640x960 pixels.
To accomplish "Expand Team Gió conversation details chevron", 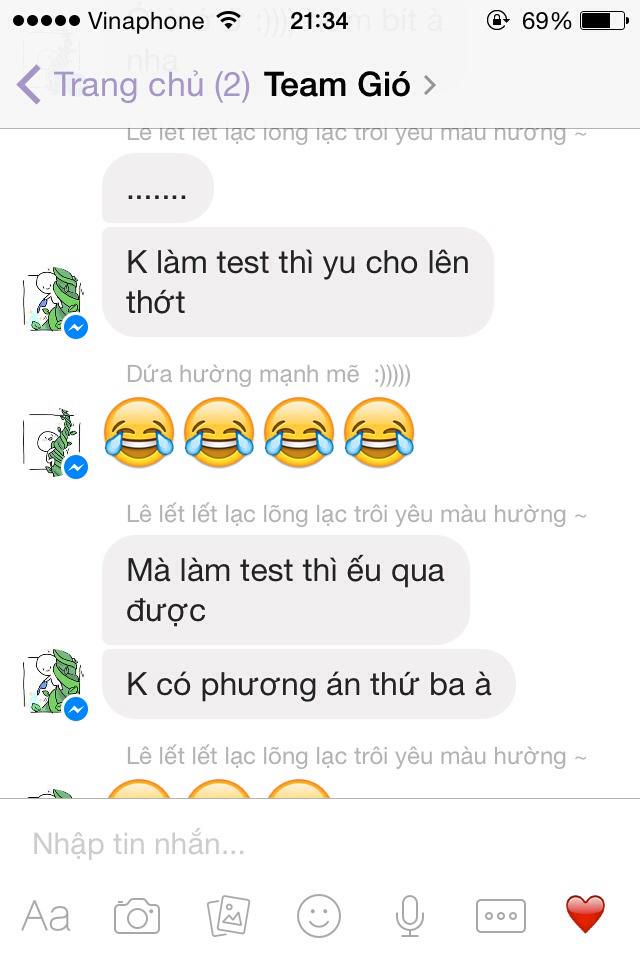I will [x=429, y=84].
